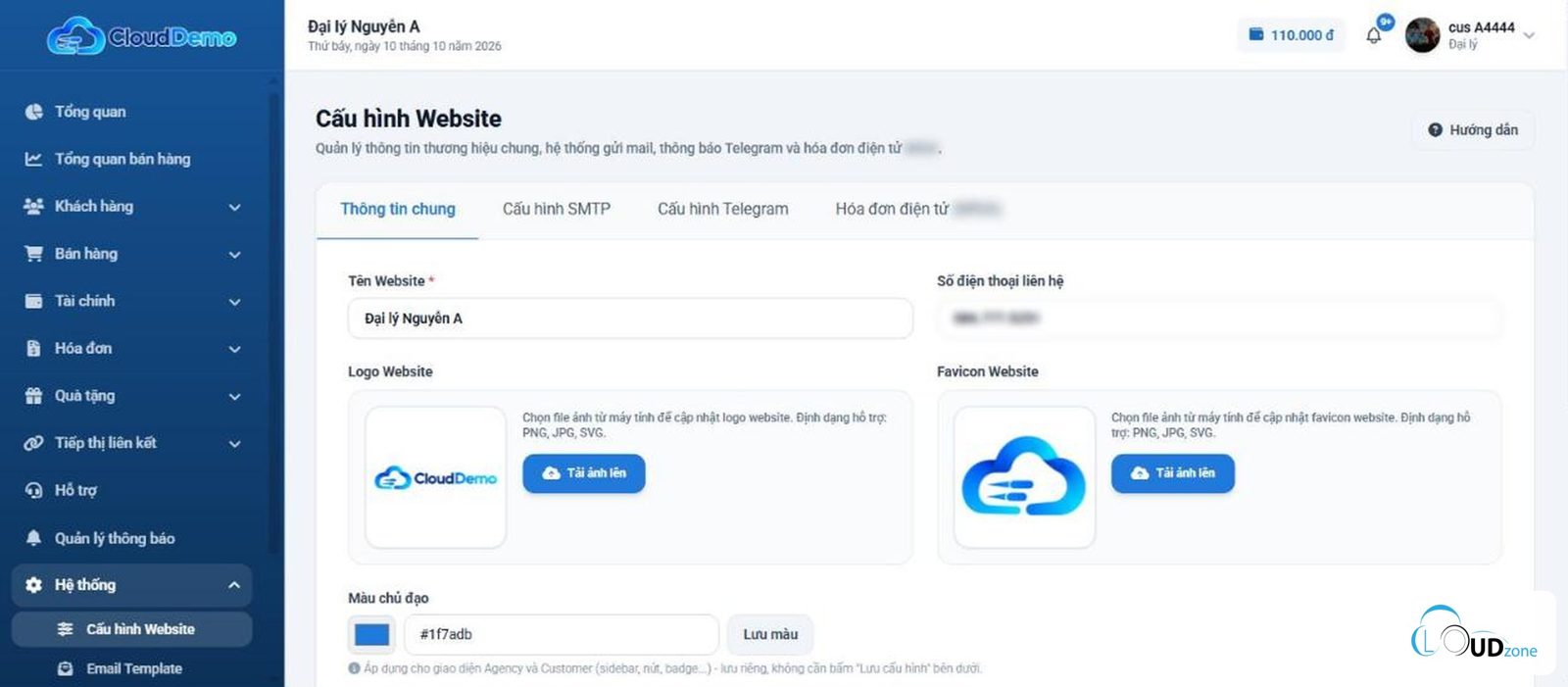Click the Cấu hình Website sliders icon

coord(66,629)
